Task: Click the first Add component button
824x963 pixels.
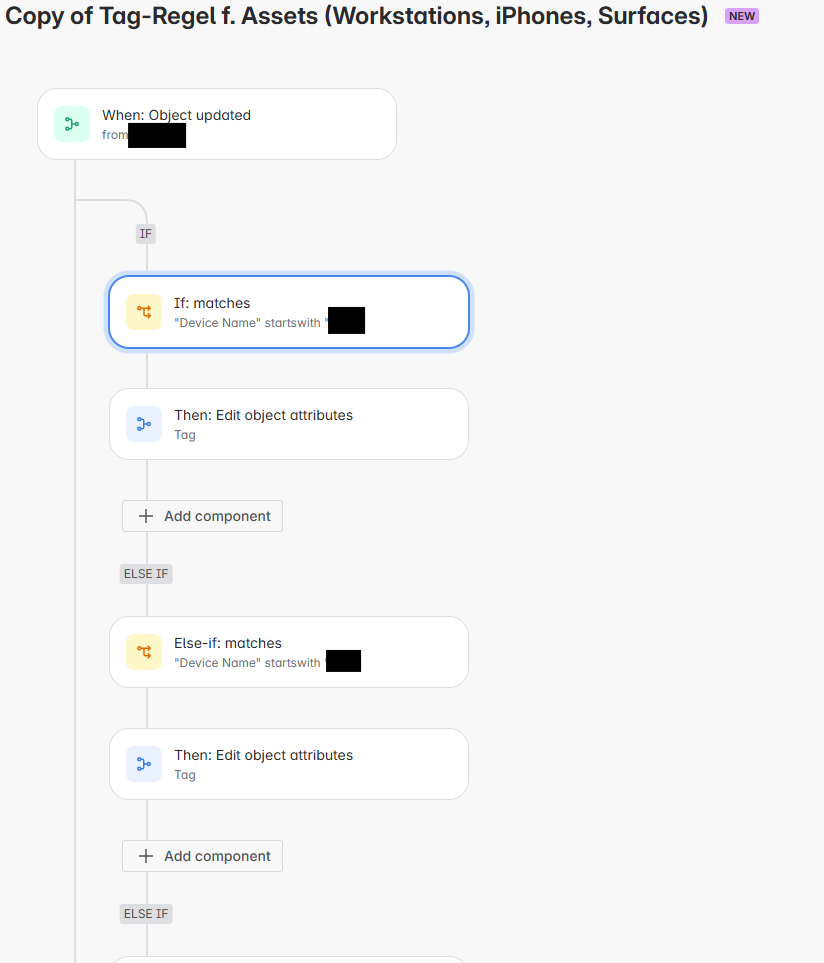Action: pos(201,516)
